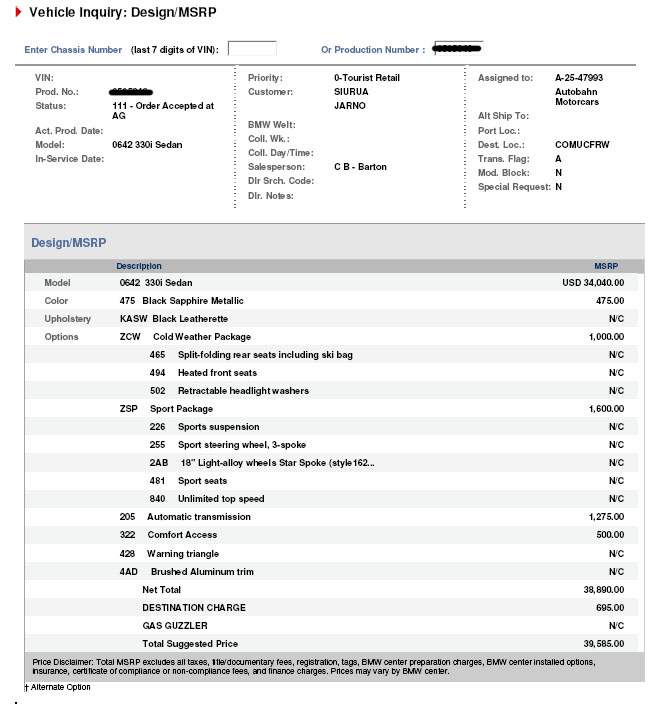Click the dealer name 'Autobahn Motorcars'
This screenshot has width=653, height=716.
click(577, 97)
